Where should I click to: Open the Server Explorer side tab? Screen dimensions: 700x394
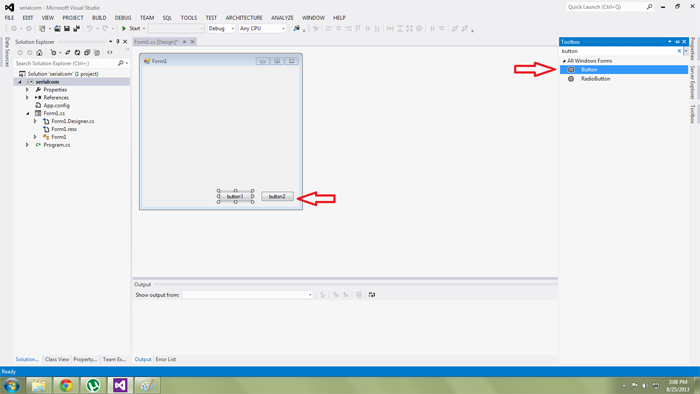coord(692,83)
